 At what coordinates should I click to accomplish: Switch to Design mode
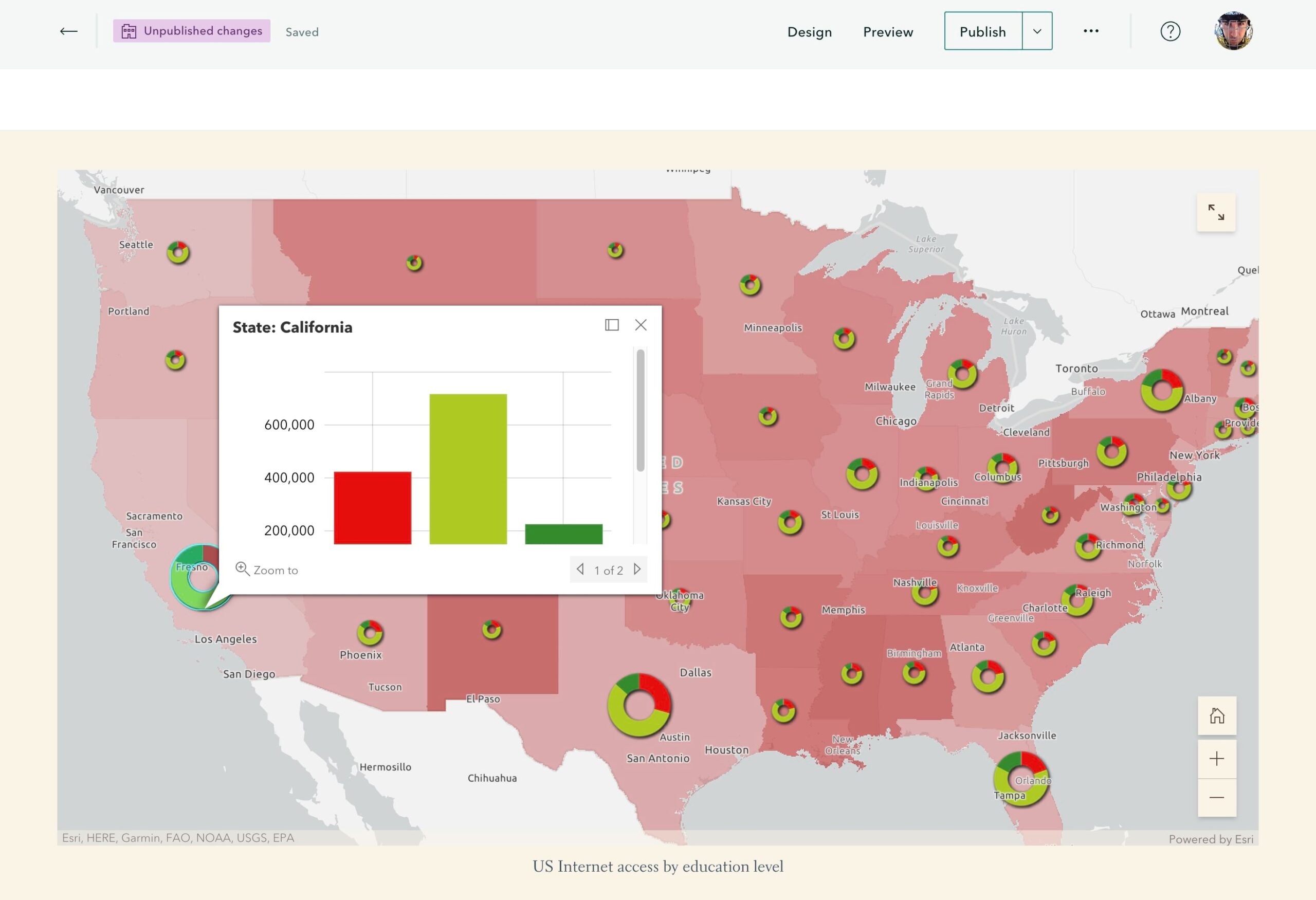[x=809, y=32]
